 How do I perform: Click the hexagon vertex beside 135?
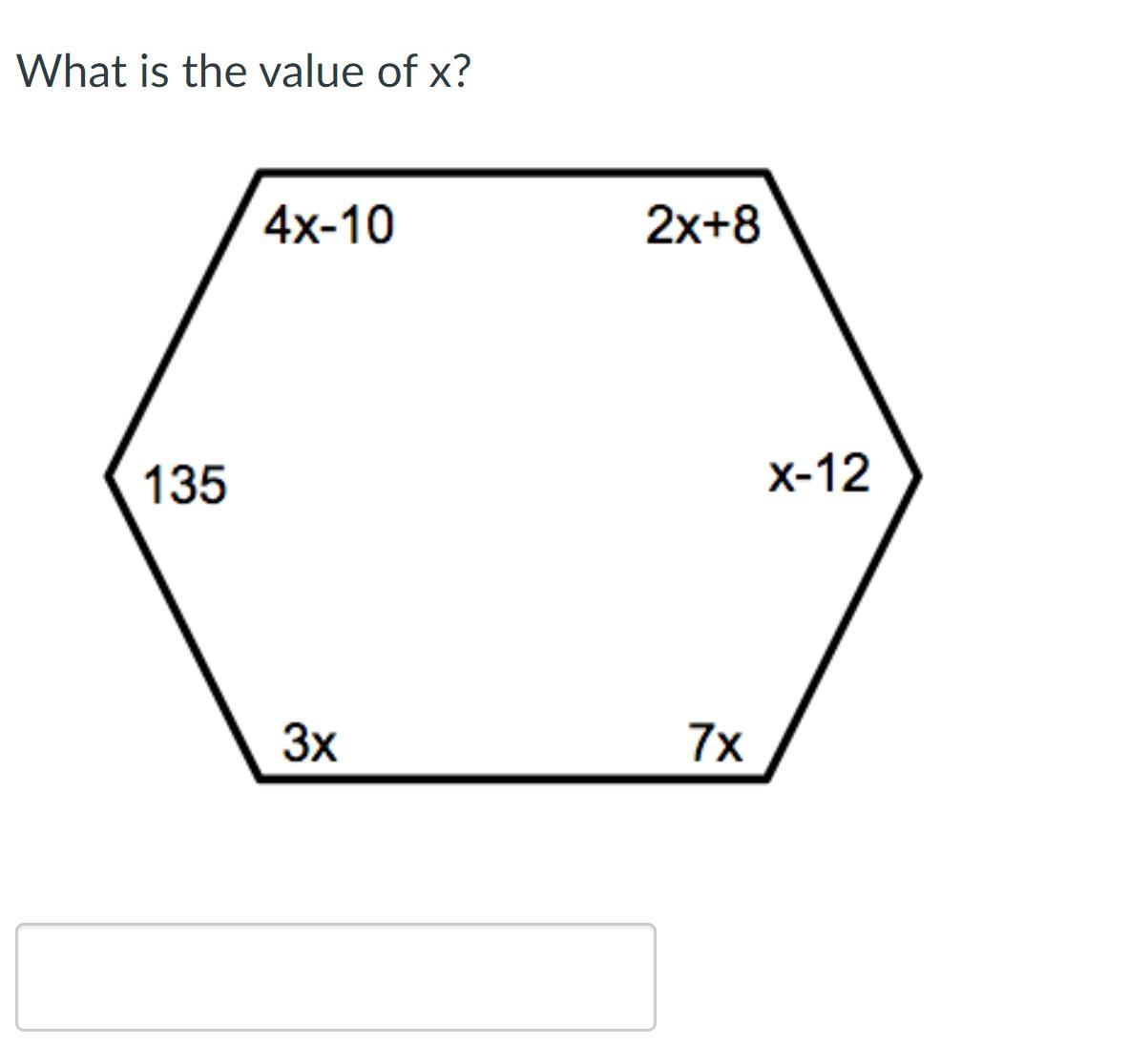108,474
